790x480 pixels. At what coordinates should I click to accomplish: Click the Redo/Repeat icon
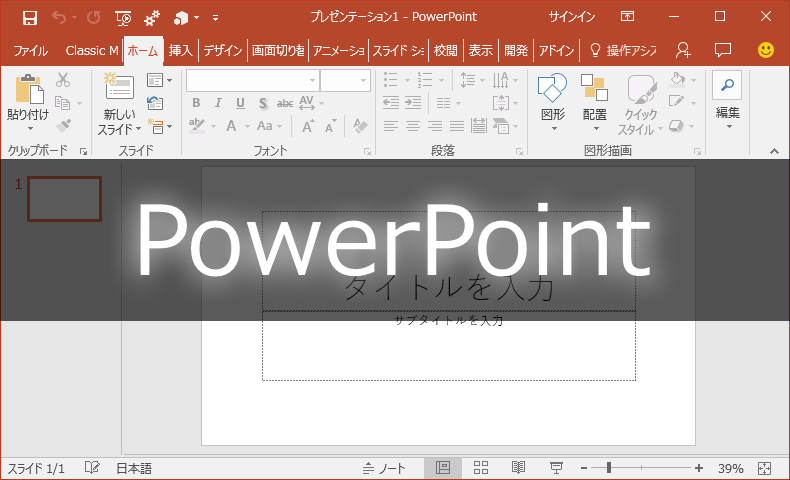pyautogui.click(x=94, y=18)
